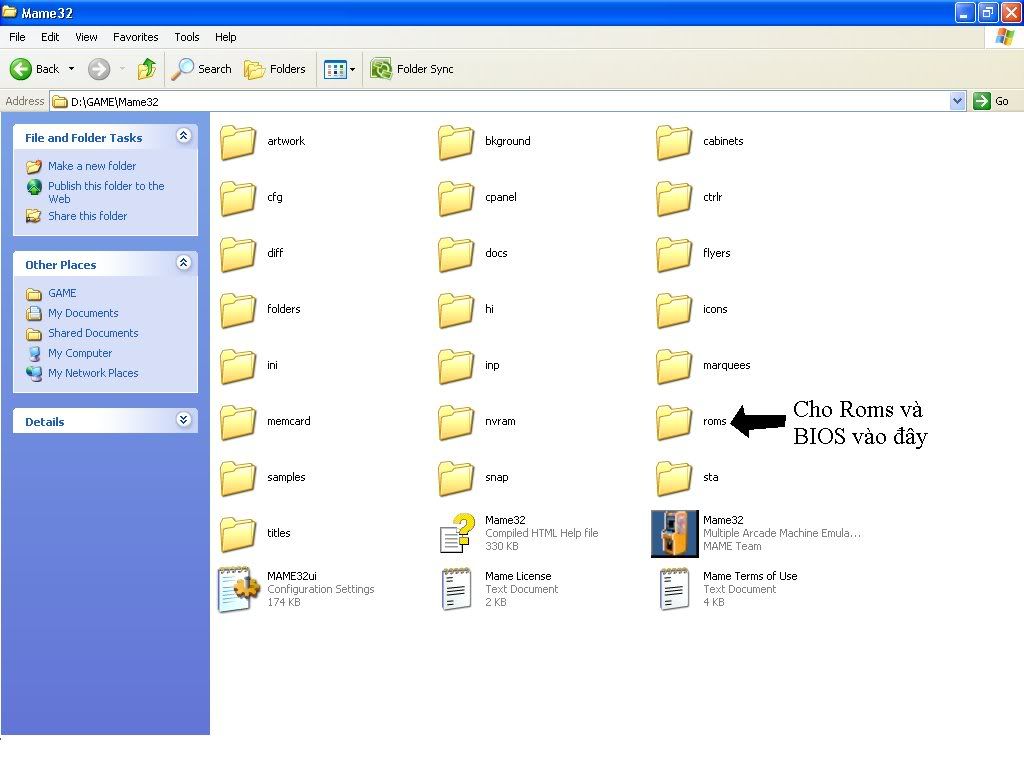This screenshot has height=768, width=1024.
Task: Close the Mame32 Explorer window
Action: 1011,12
